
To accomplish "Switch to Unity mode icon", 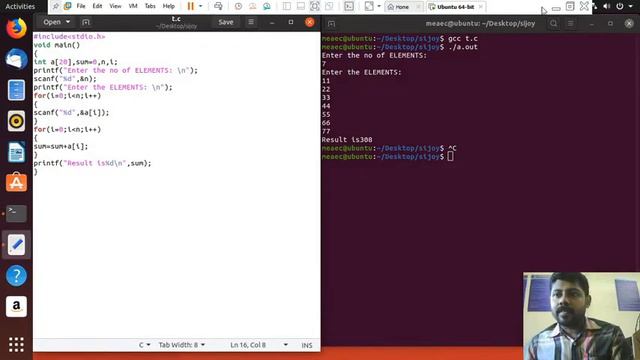I will 329,6.
